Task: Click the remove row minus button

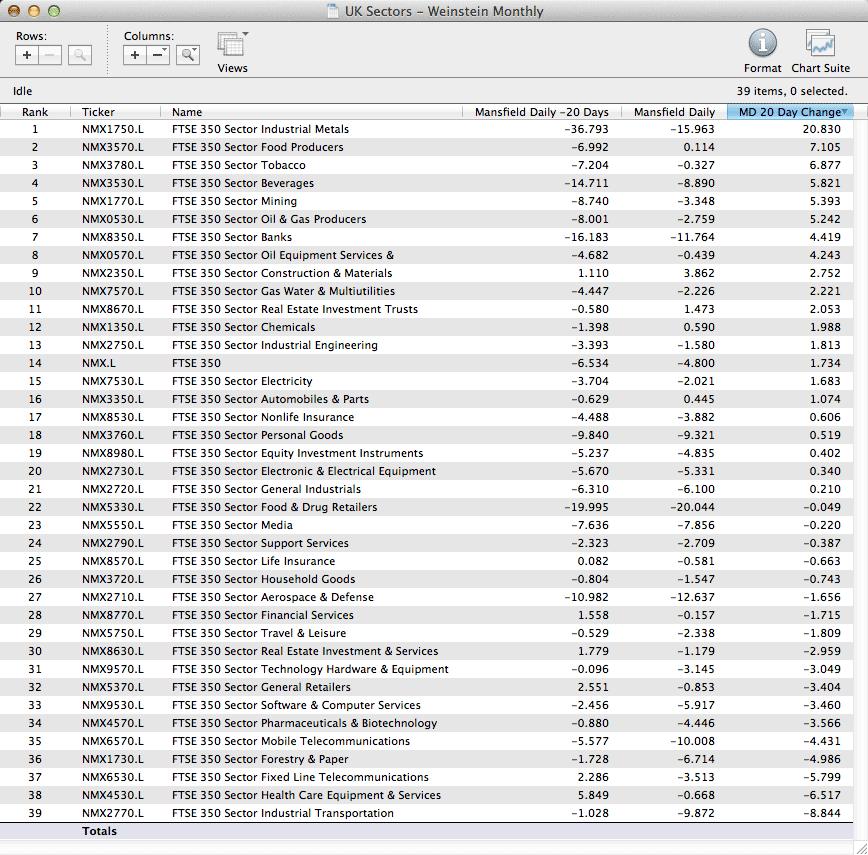Action: pos(50,56)
